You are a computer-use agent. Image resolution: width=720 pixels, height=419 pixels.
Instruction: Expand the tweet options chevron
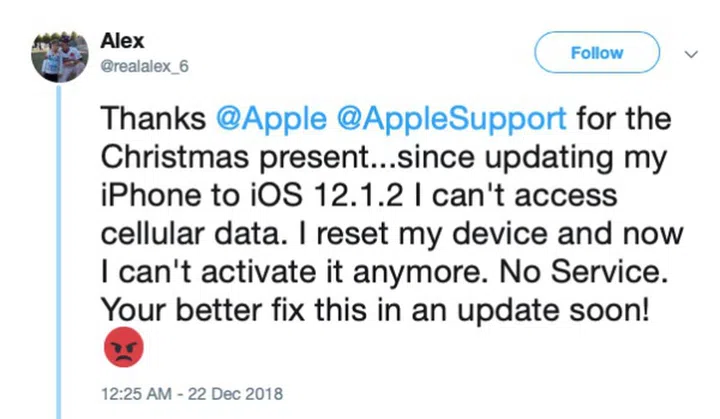click(x=690, y=52)
